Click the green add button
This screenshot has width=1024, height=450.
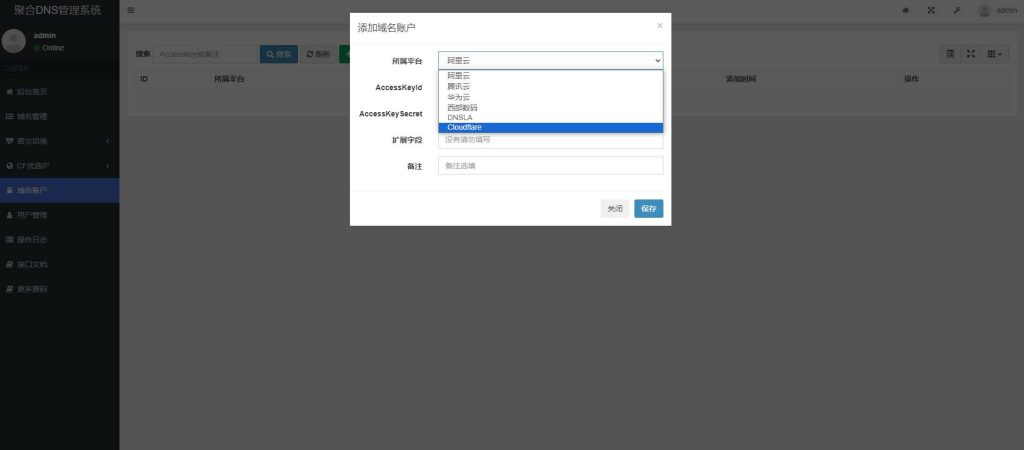(344, 54)
